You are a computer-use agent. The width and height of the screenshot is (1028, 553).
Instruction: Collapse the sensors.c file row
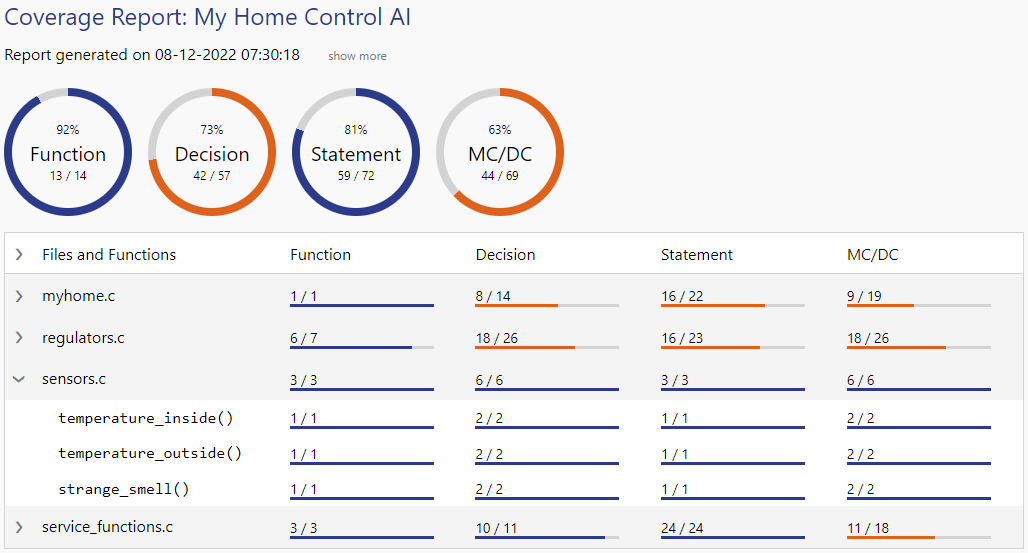point(19,380)
